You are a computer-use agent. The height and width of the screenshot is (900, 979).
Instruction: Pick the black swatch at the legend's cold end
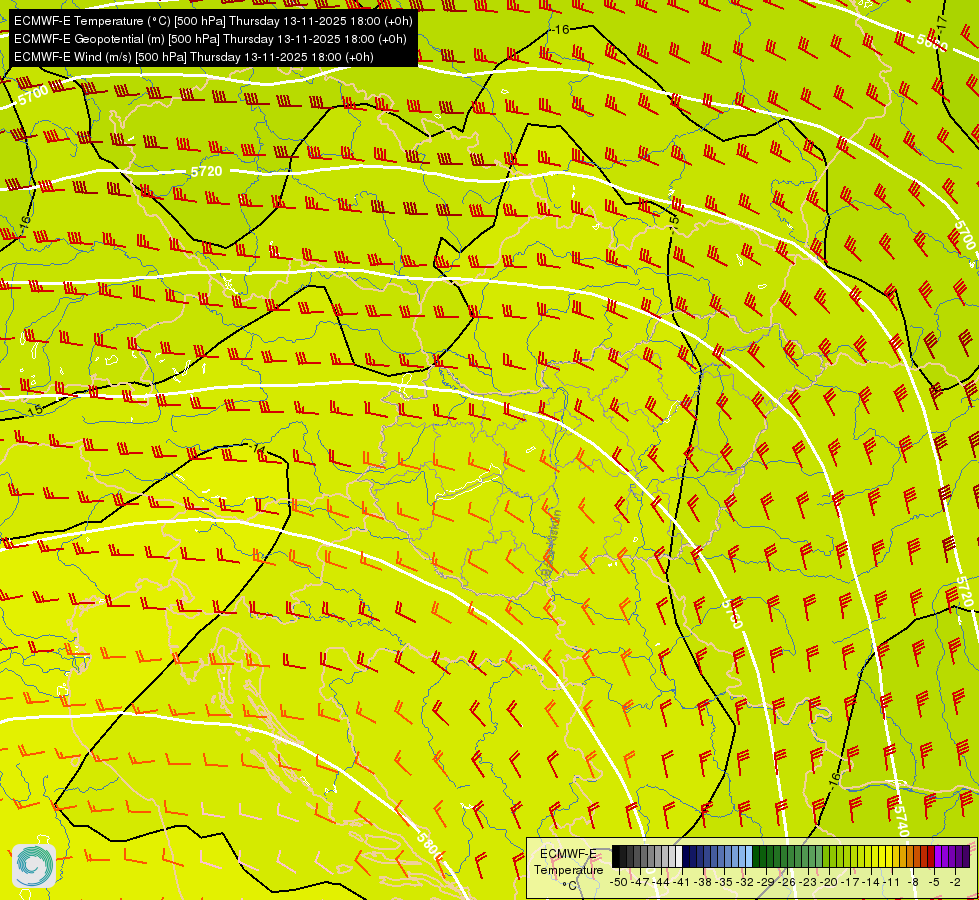tap(616, 856)
